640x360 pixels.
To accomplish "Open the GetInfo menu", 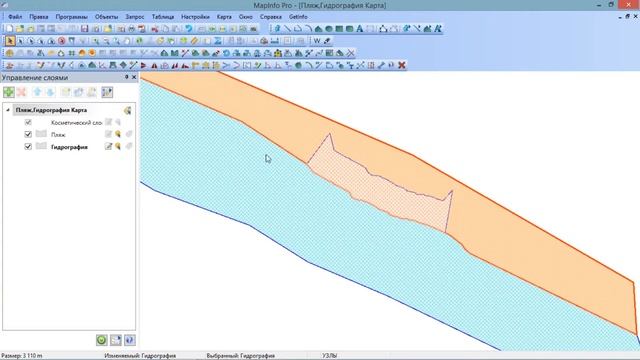I will tap(298, 17).
